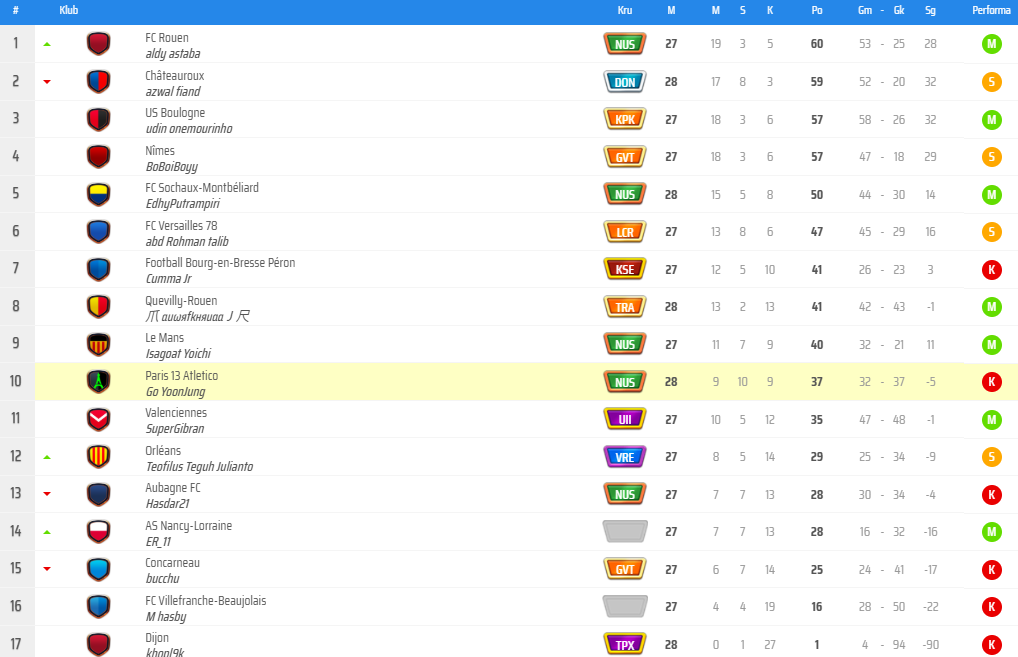The image size is (1018, 657).
Task: Open the FC Sochaux-Montbéliard club page
Action: [x=202, y=188]
